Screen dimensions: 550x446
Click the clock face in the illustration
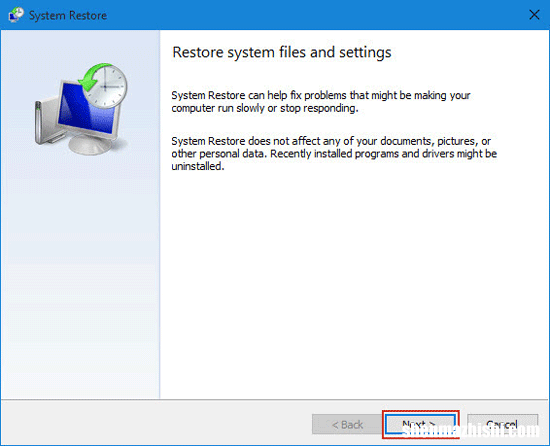(x=106, y=87)
